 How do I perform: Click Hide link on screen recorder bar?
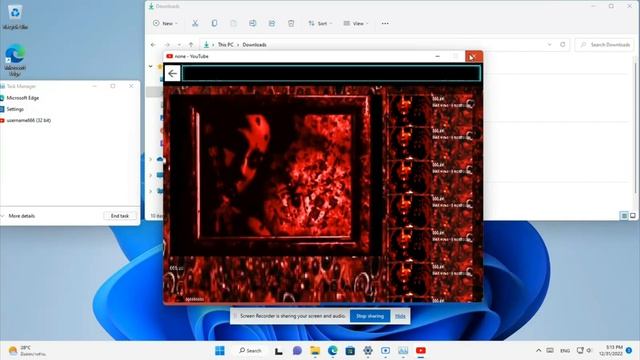(x=400, y=316)
